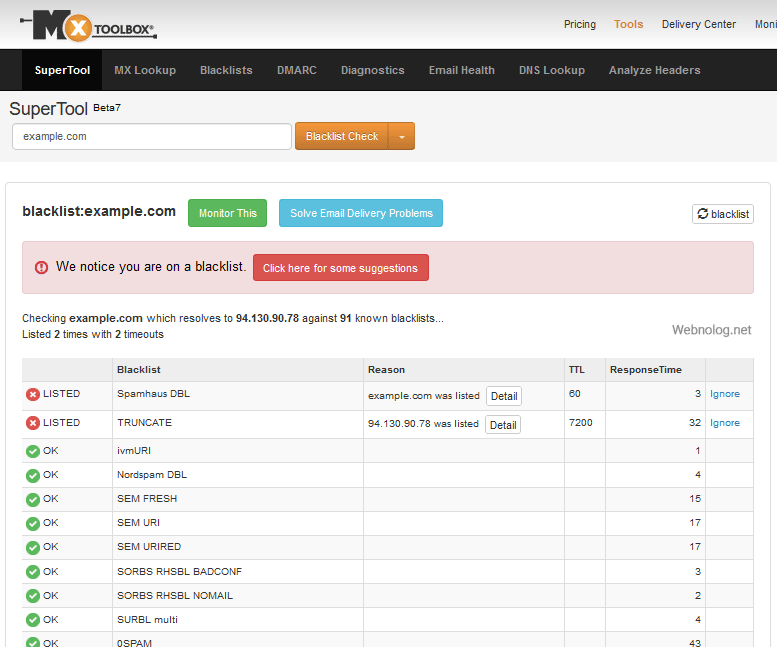
Task: Click the SEM URIRED blacklist name
Action: pos(149,546)
